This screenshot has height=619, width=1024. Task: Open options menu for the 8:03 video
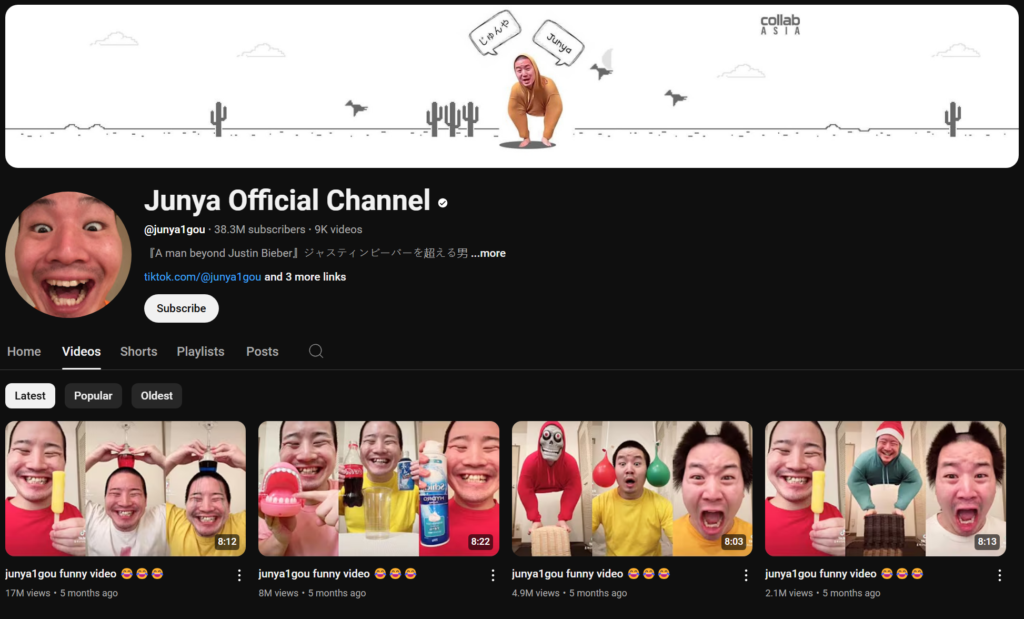(x=745, y=575)
